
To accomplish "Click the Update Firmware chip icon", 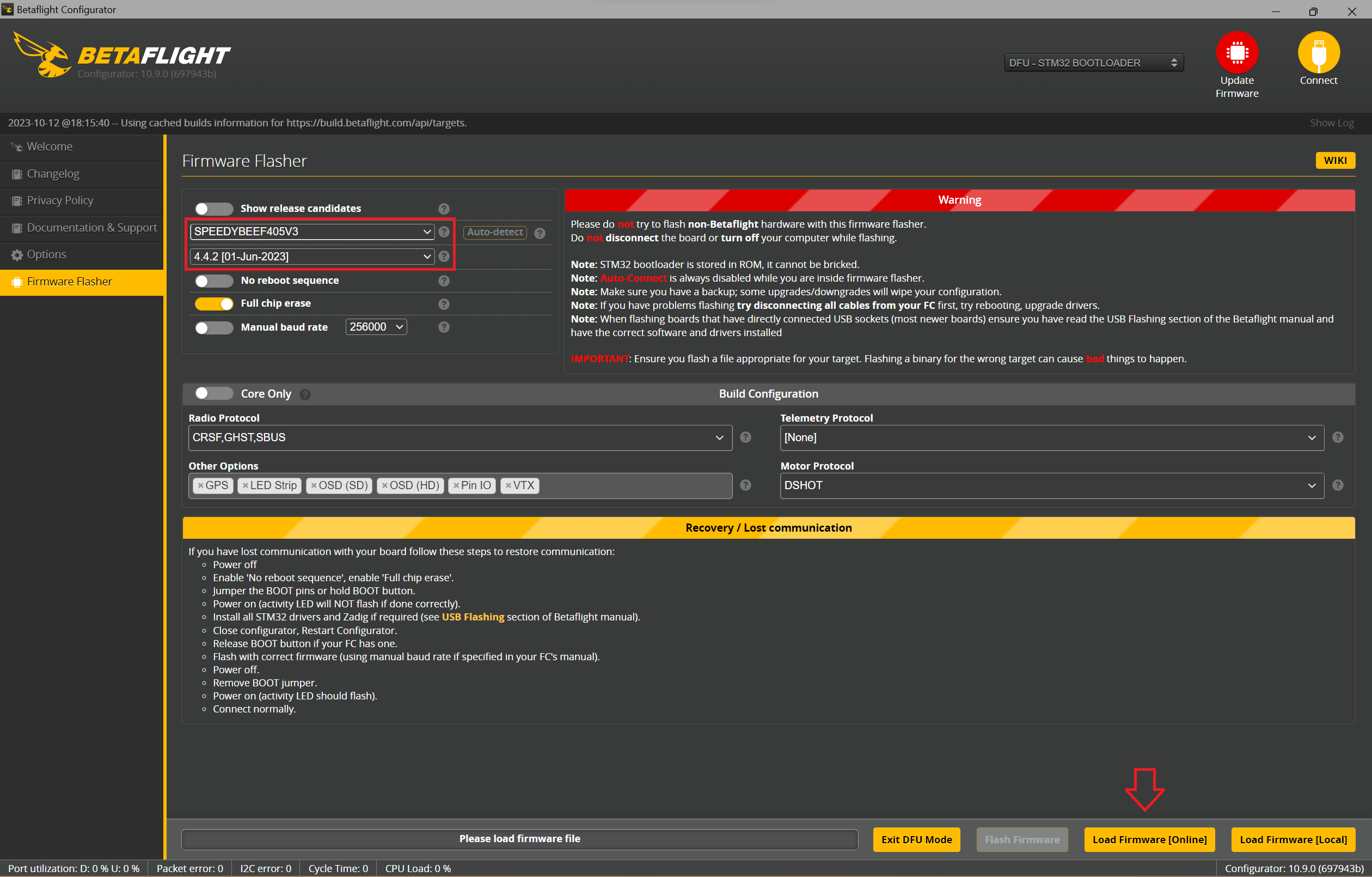I will coord(1236,52).
